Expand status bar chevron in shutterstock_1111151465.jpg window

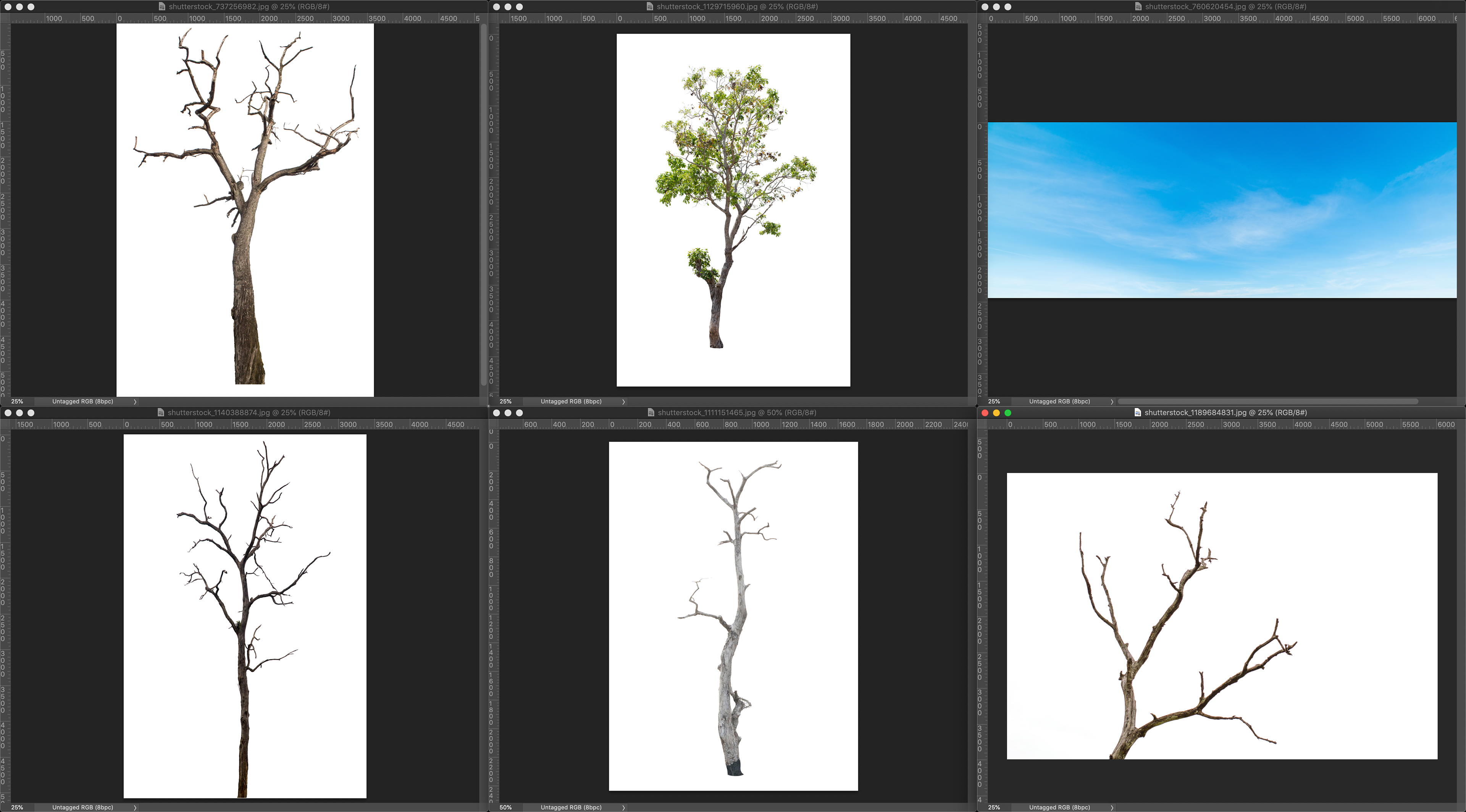click(x=623, y=807)
